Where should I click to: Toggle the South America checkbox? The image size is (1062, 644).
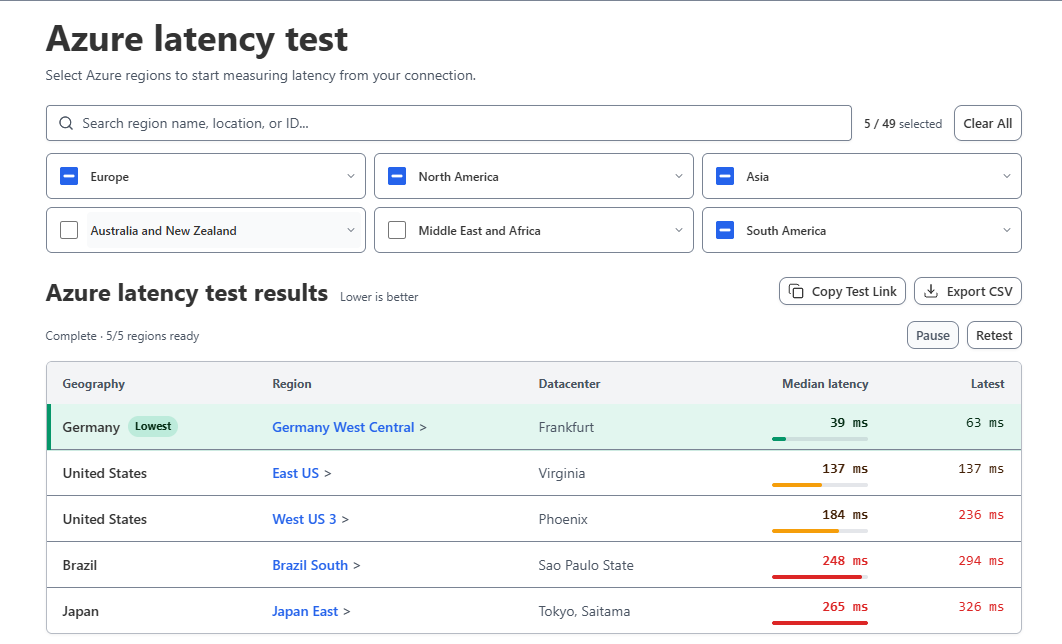pos(725,230)
